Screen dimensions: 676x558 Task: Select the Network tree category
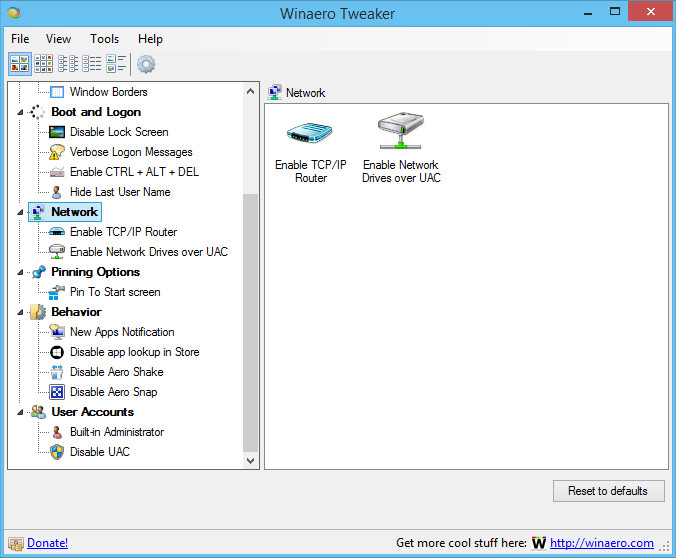[74, 212]
